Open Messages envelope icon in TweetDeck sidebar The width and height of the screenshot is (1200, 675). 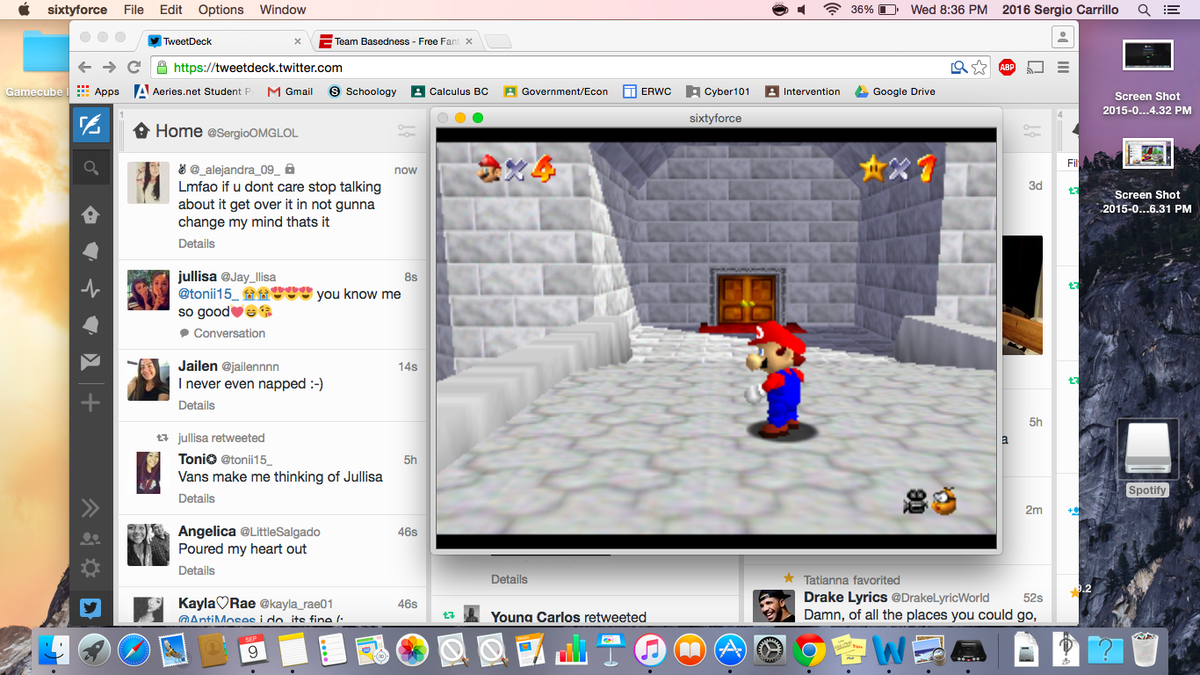point(90,361)
